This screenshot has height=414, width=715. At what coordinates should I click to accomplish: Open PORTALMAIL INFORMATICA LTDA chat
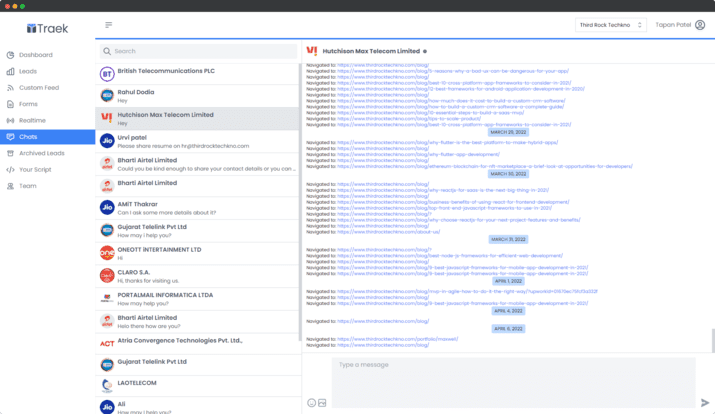197,299
